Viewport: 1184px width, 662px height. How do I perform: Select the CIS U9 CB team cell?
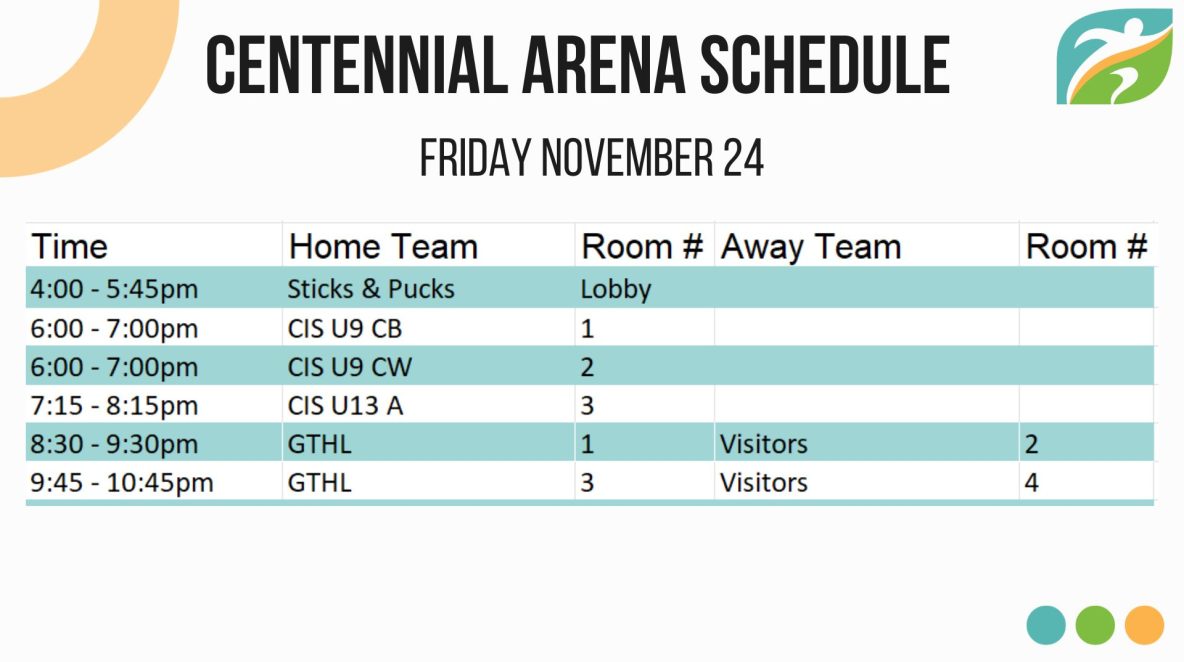(428, 328)
